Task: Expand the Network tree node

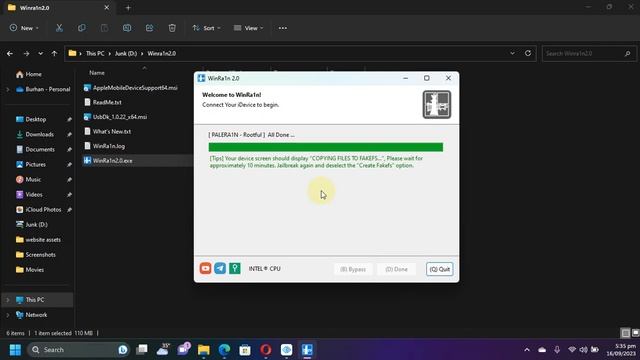Action: tap(7, 315)
